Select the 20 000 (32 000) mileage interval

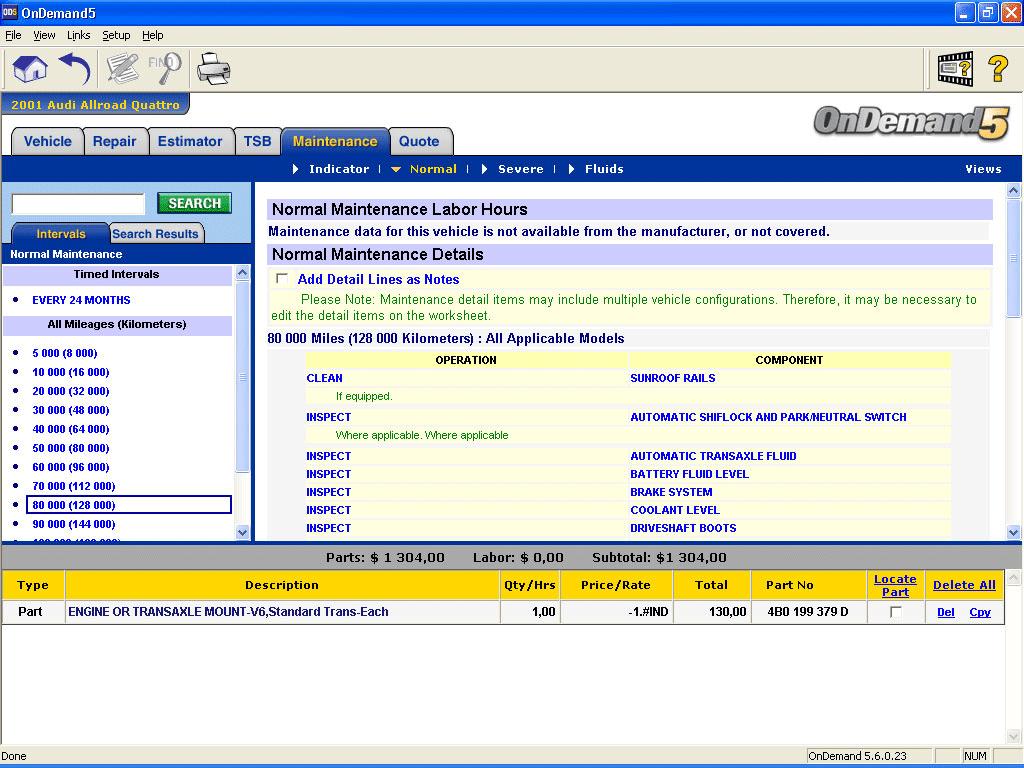coord(71,391)
